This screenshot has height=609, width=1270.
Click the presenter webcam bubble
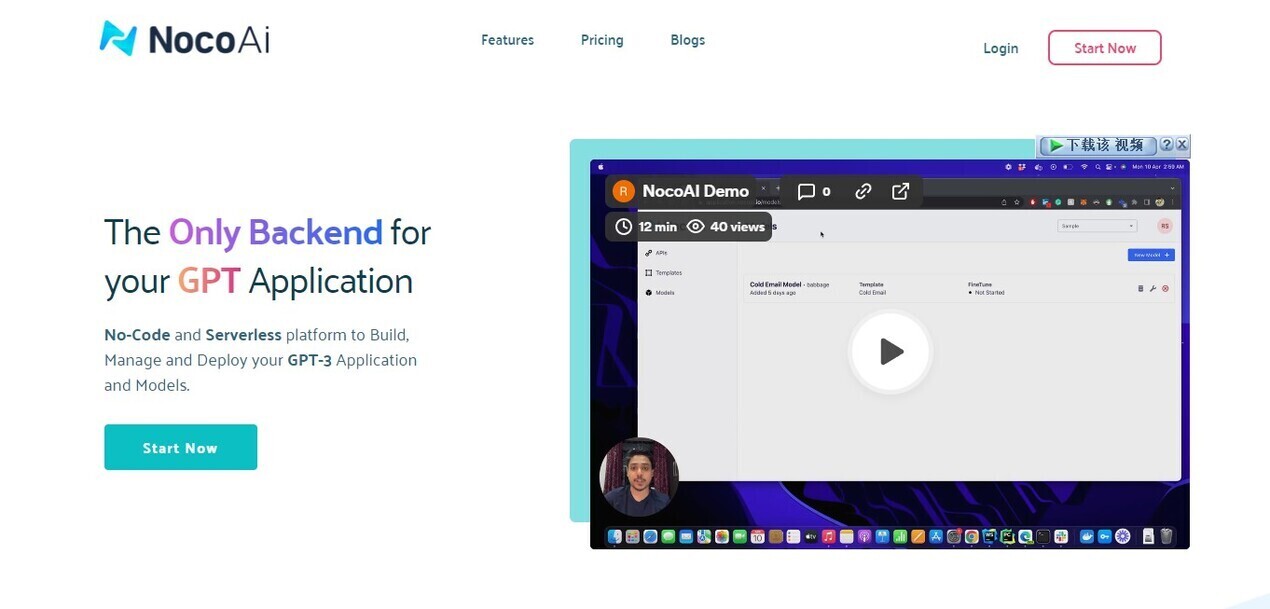pyautogui.click(x=639, y=477)
